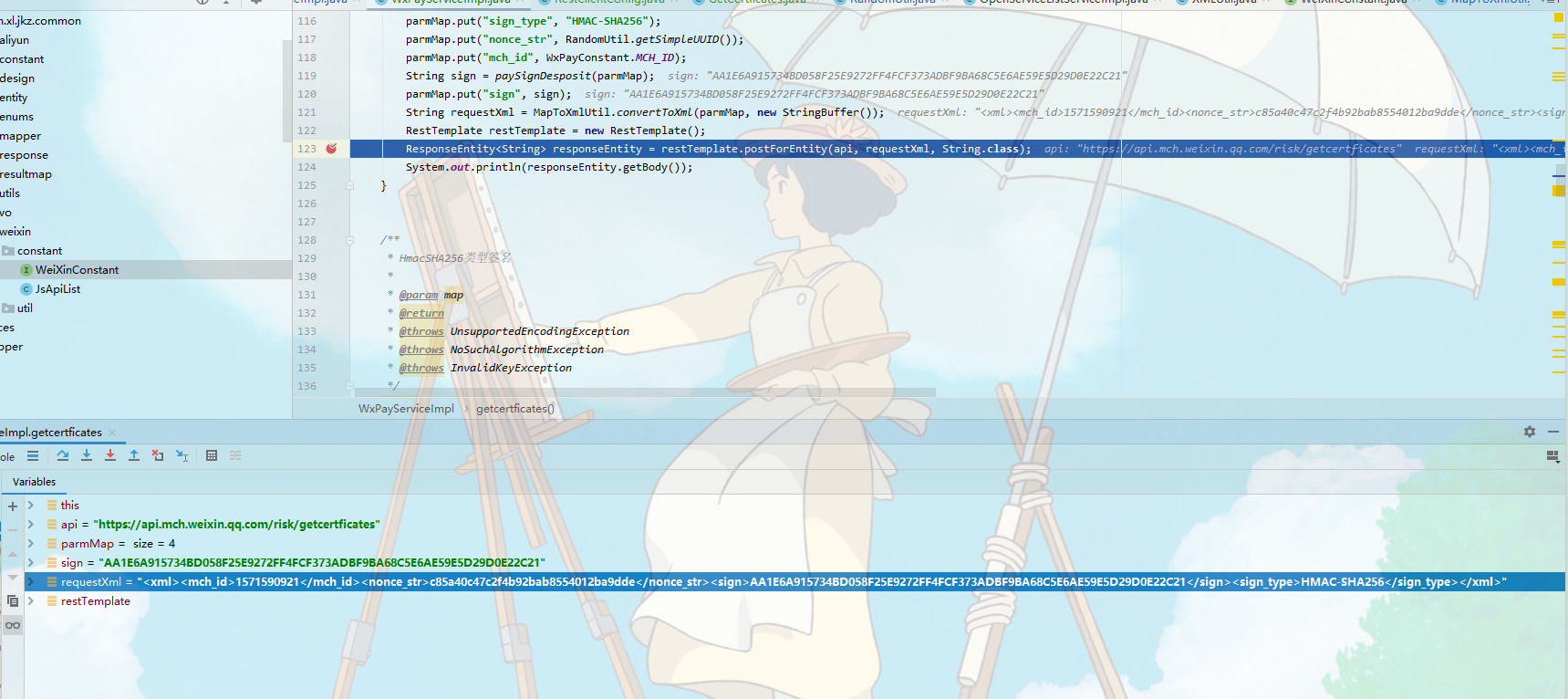Screen dimensions: 1568x699
Task: Click '@return' tag in the Javadoc comment
Action: (421, 313)
